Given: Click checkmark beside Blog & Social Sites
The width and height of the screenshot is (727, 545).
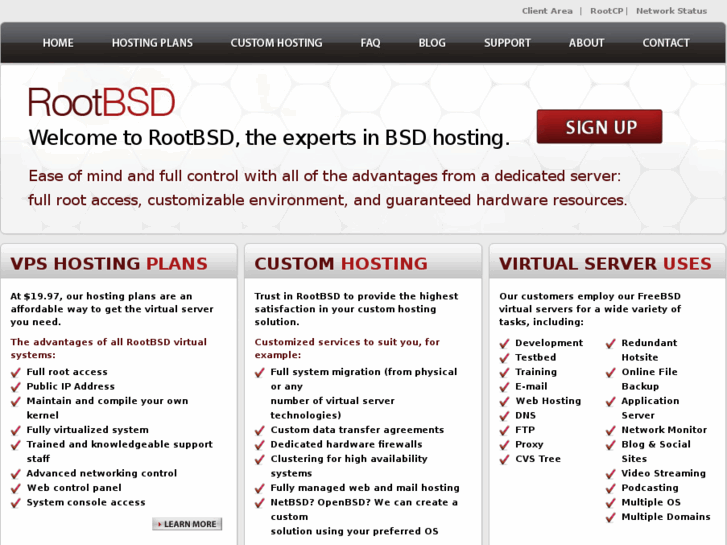Looking at the screenshot, I should 611,445.
